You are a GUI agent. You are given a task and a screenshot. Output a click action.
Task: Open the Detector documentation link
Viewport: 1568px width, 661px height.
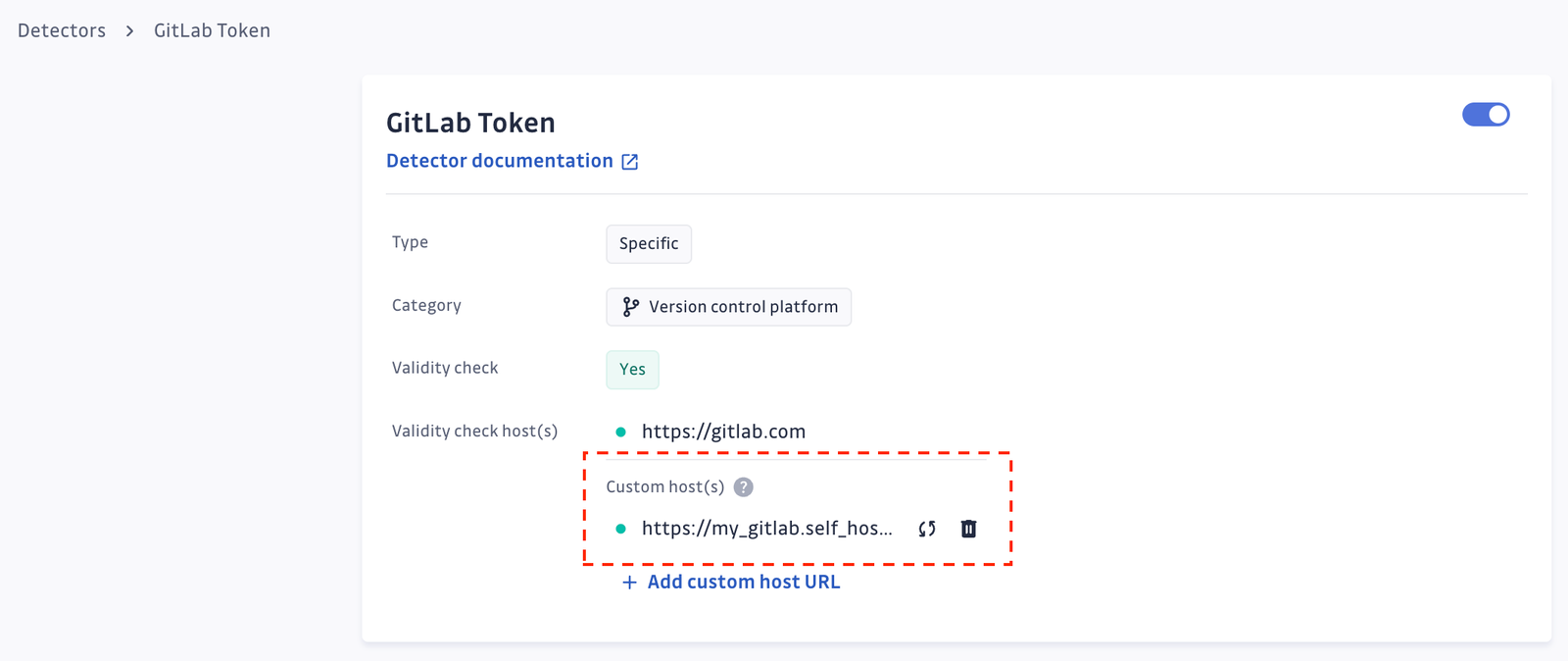(x=499, y=160)
